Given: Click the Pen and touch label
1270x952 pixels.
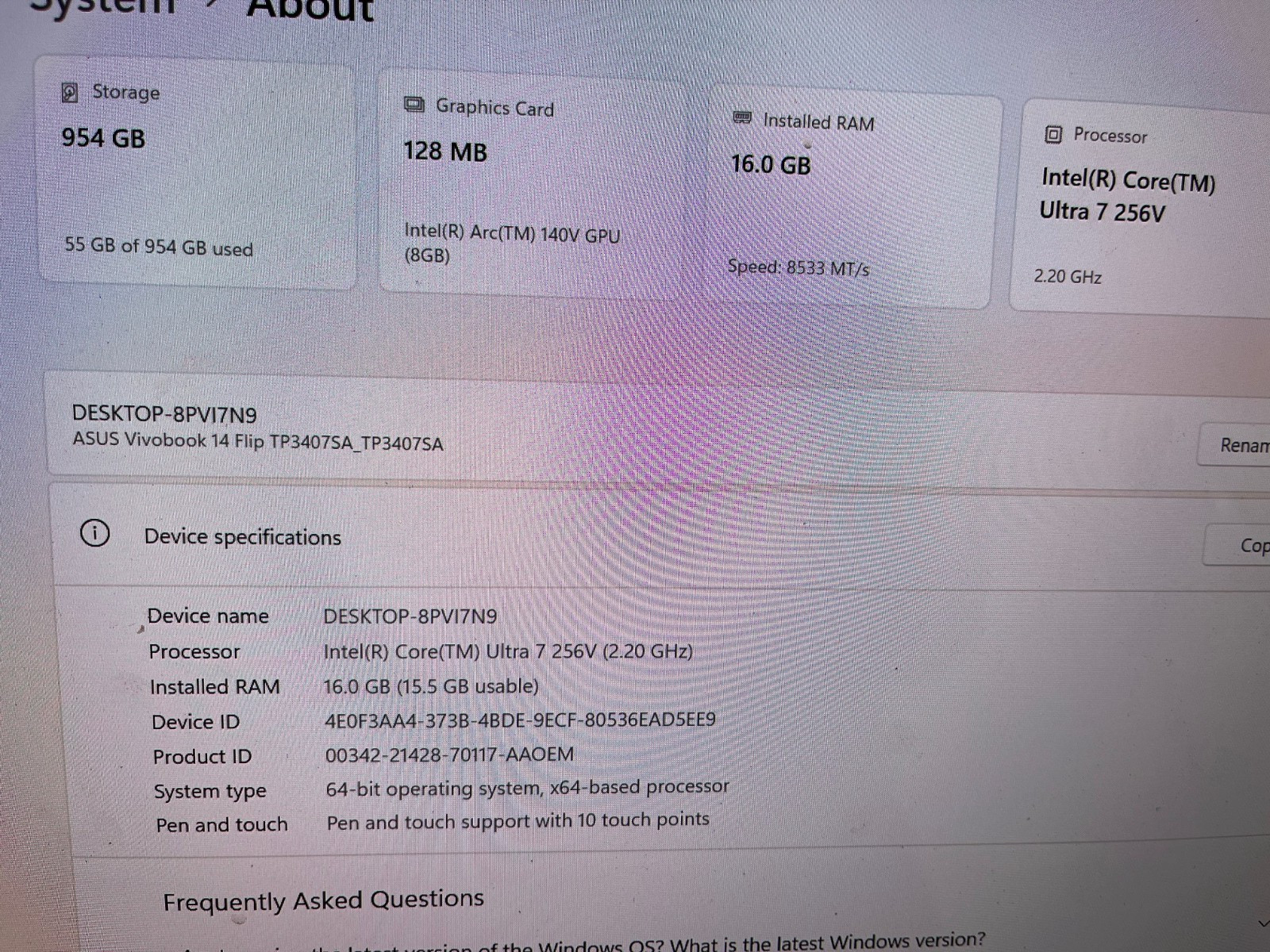Looking at the screenshot, I should [221, 825].
